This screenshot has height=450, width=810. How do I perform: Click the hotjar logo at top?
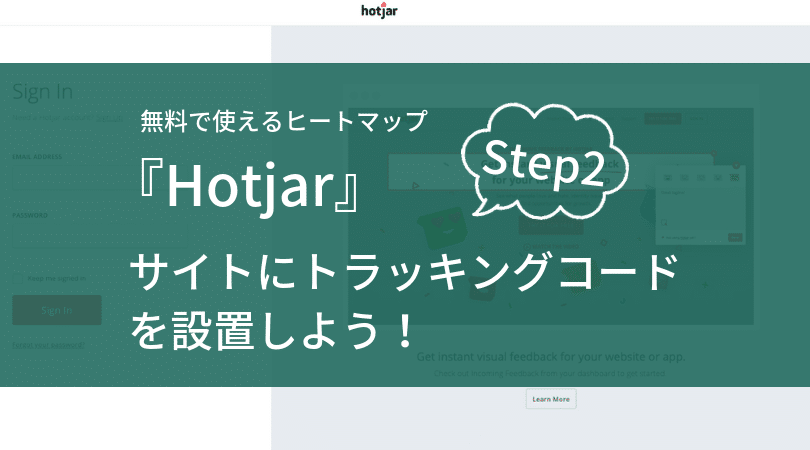[379, 10]
